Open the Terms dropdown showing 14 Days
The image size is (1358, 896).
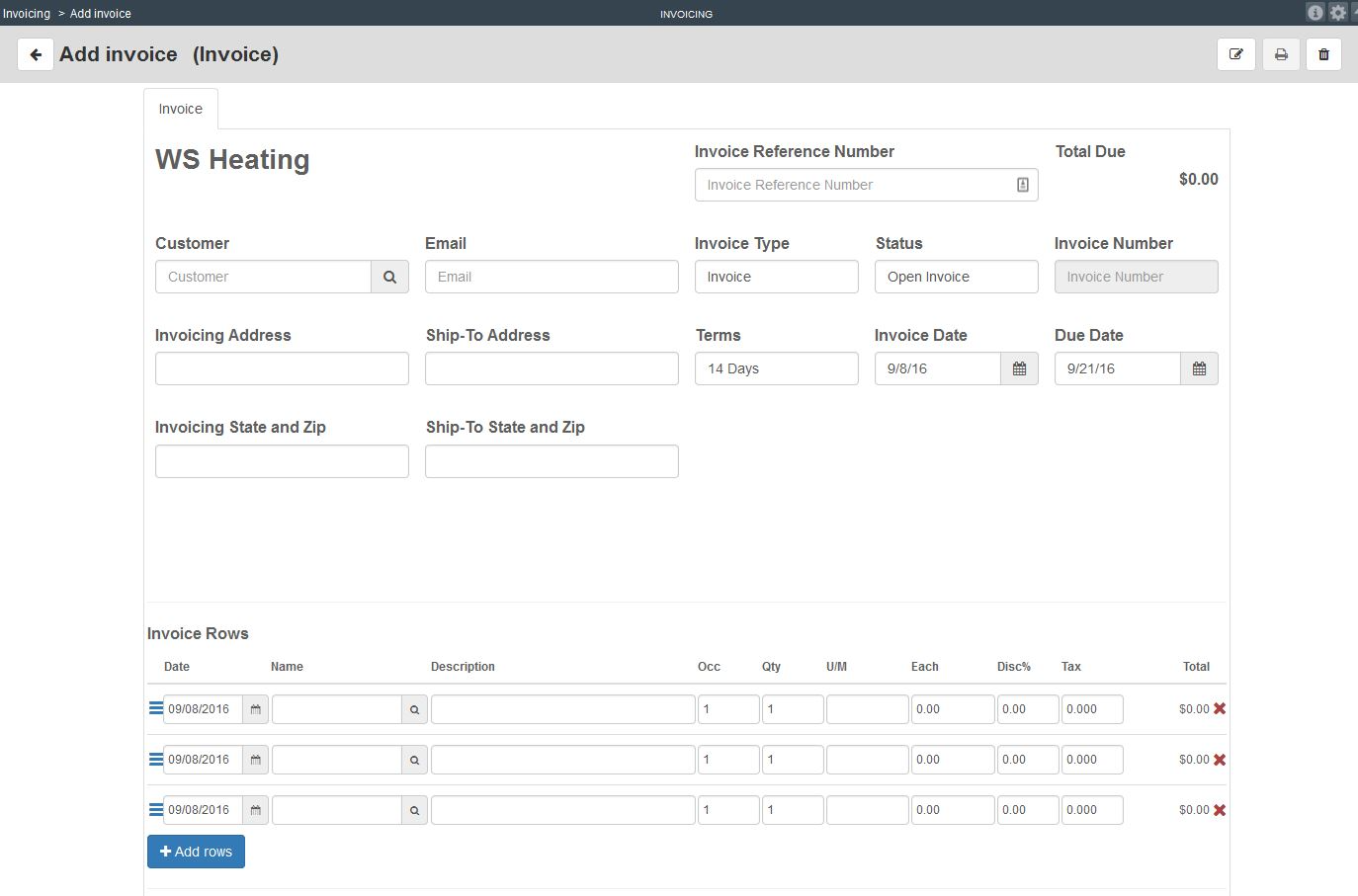pyautogui.click(x=777, y=368)
